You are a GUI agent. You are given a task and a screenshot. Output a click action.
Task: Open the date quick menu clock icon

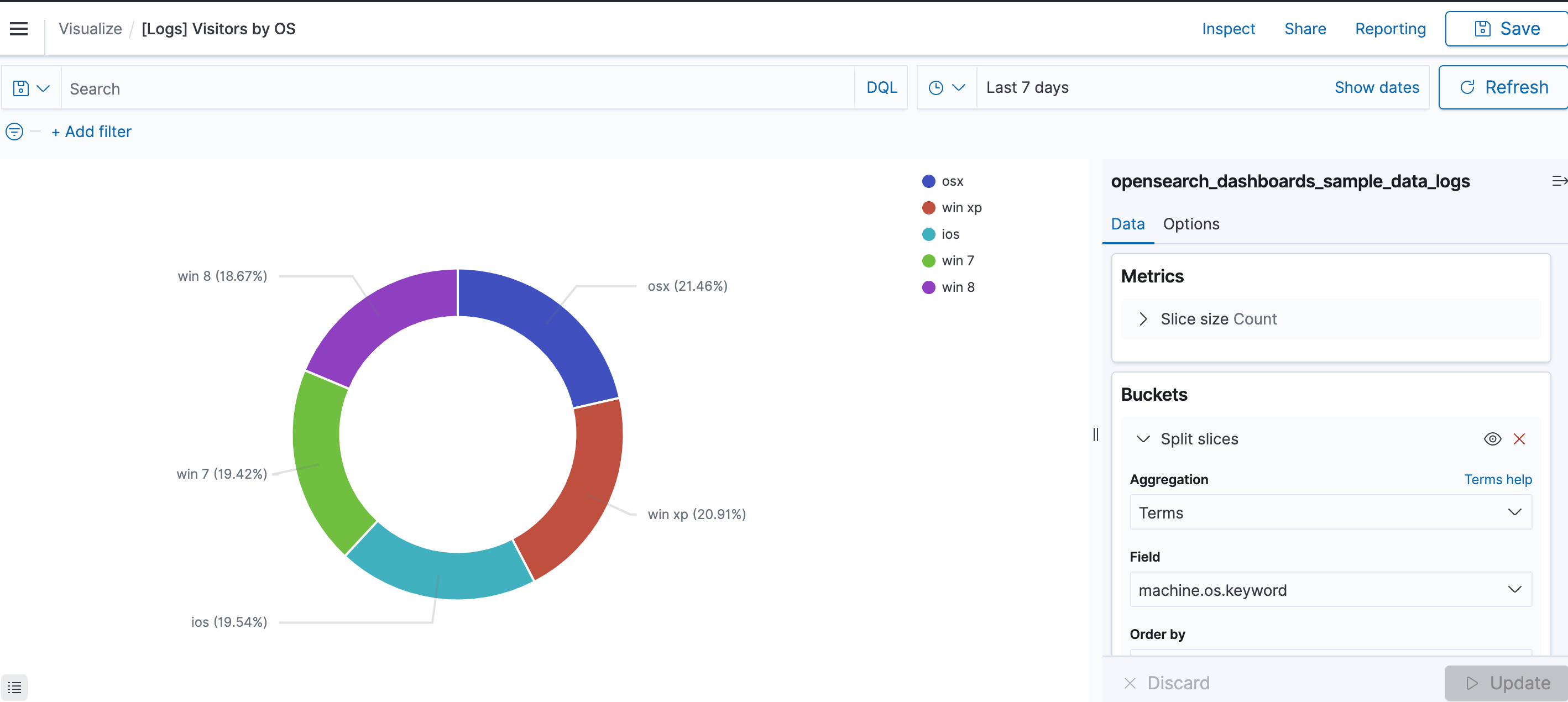947,87
